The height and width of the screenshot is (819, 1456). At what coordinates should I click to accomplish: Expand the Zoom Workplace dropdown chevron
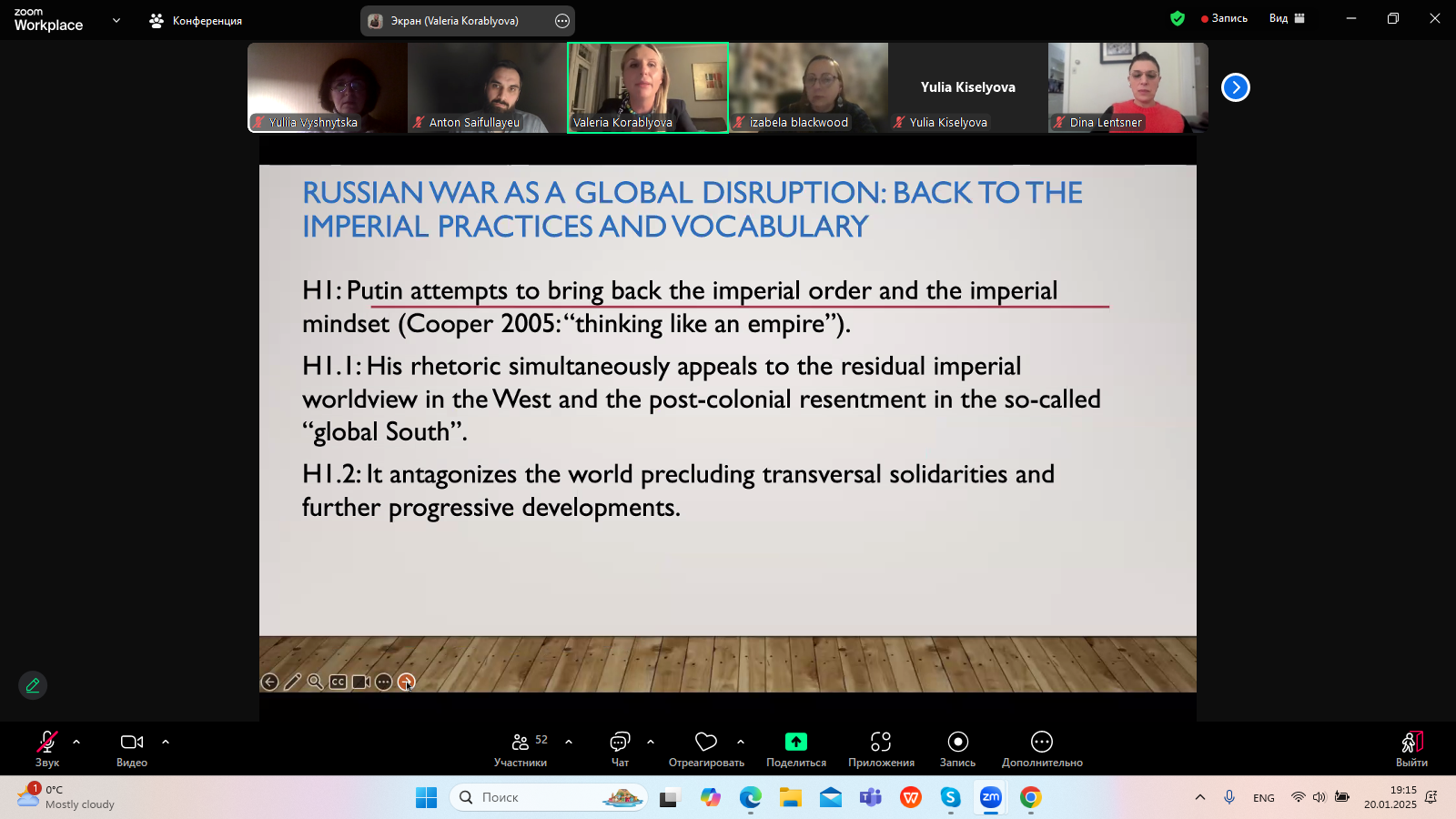[116, 20]
